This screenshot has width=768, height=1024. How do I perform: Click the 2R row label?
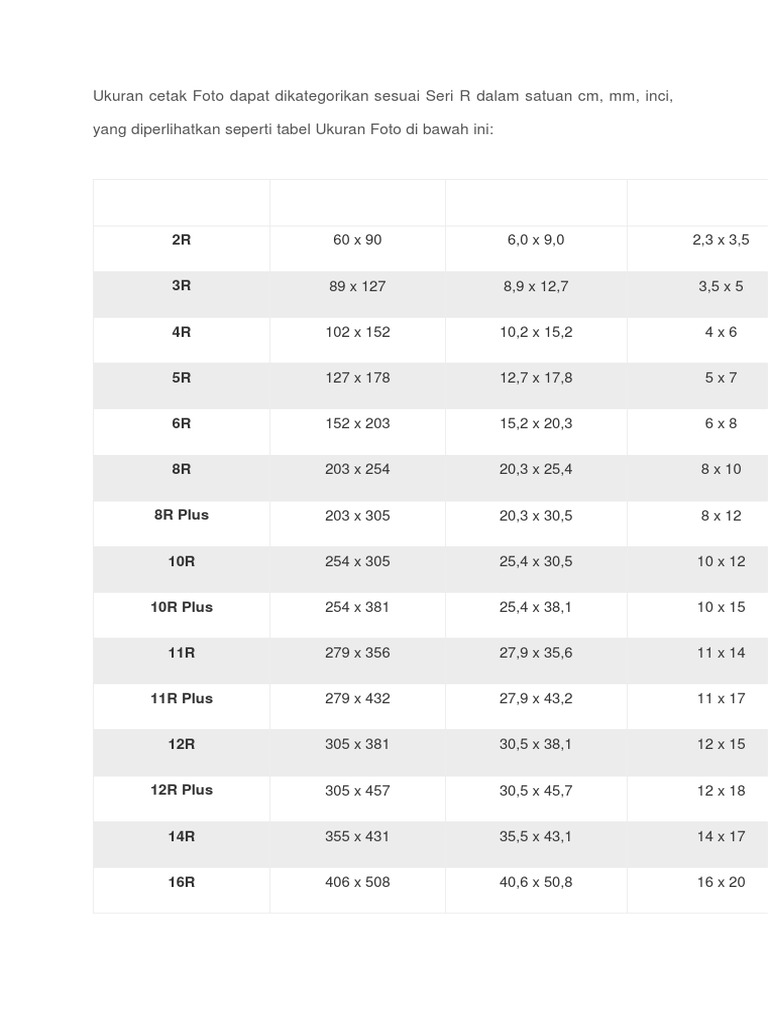181,240
